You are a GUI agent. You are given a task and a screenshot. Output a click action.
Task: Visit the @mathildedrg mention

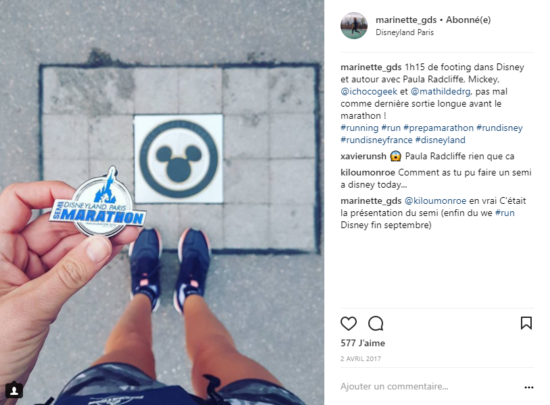441,92
